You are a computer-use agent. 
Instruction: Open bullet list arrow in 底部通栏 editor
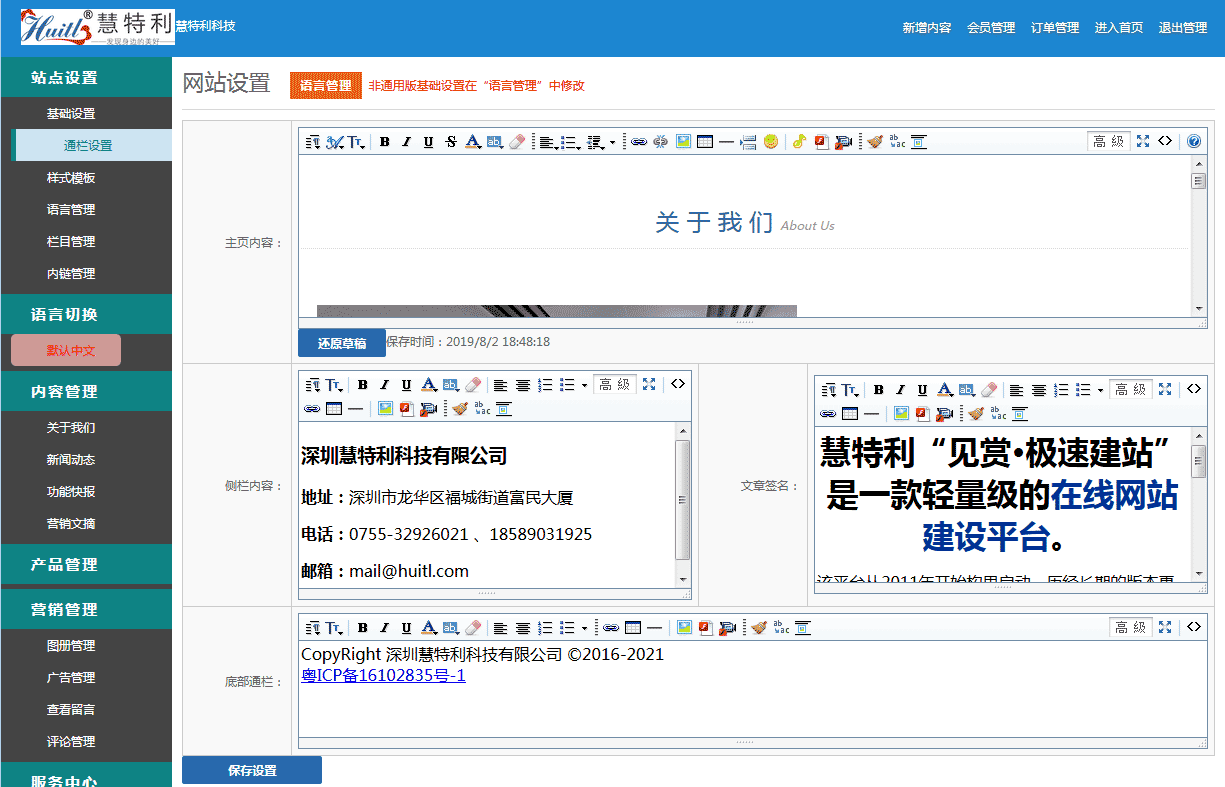(583, 628)
